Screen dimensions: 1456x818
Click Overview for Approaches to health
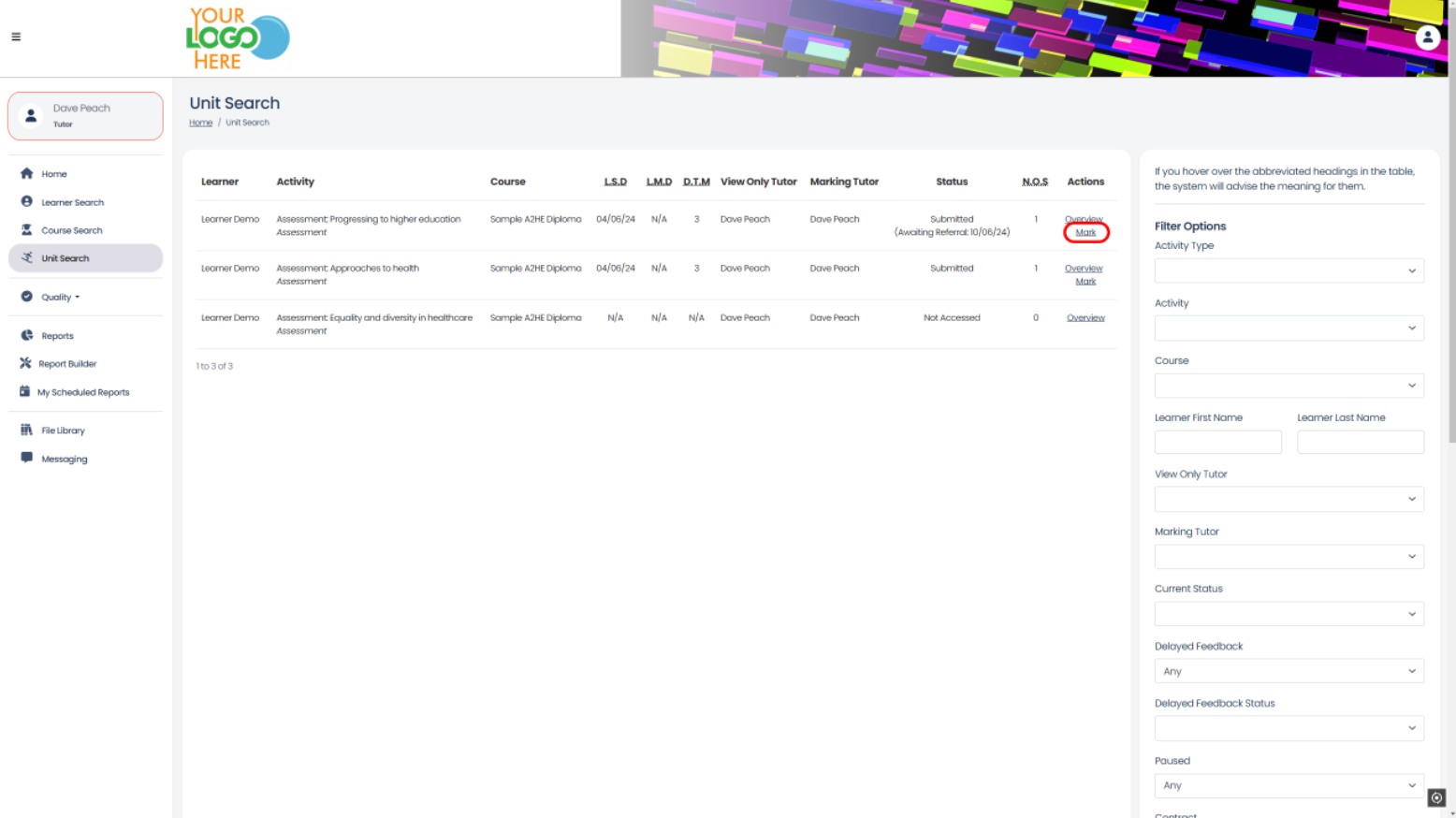tap(1084, 269)
